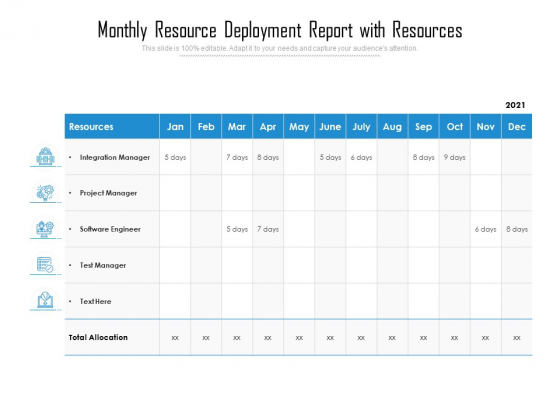Select the Dec column header
The height and width of the screenshot is (420, 560).
517,126
